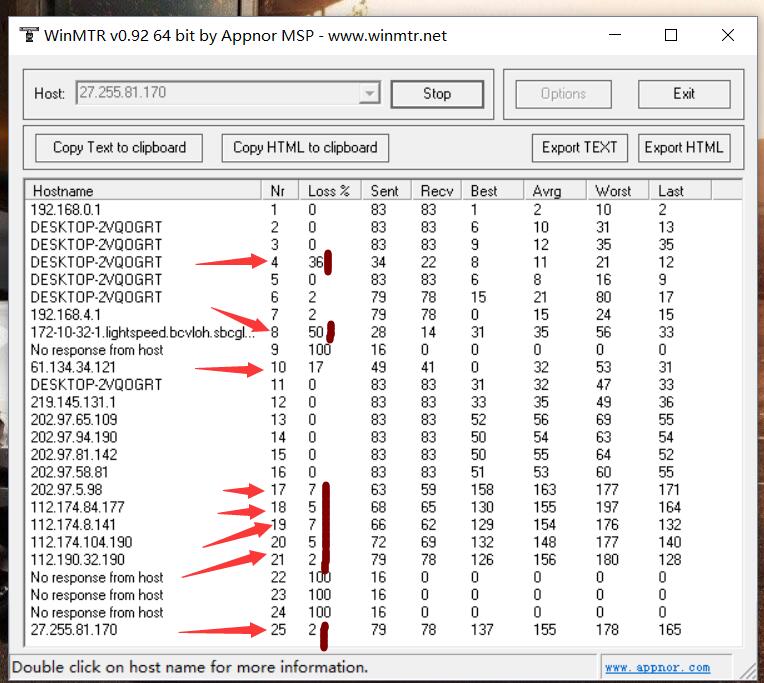The height and width of the screenshot is (683, 764).
Task: Click the Host: label
Action: click(49, 94)
